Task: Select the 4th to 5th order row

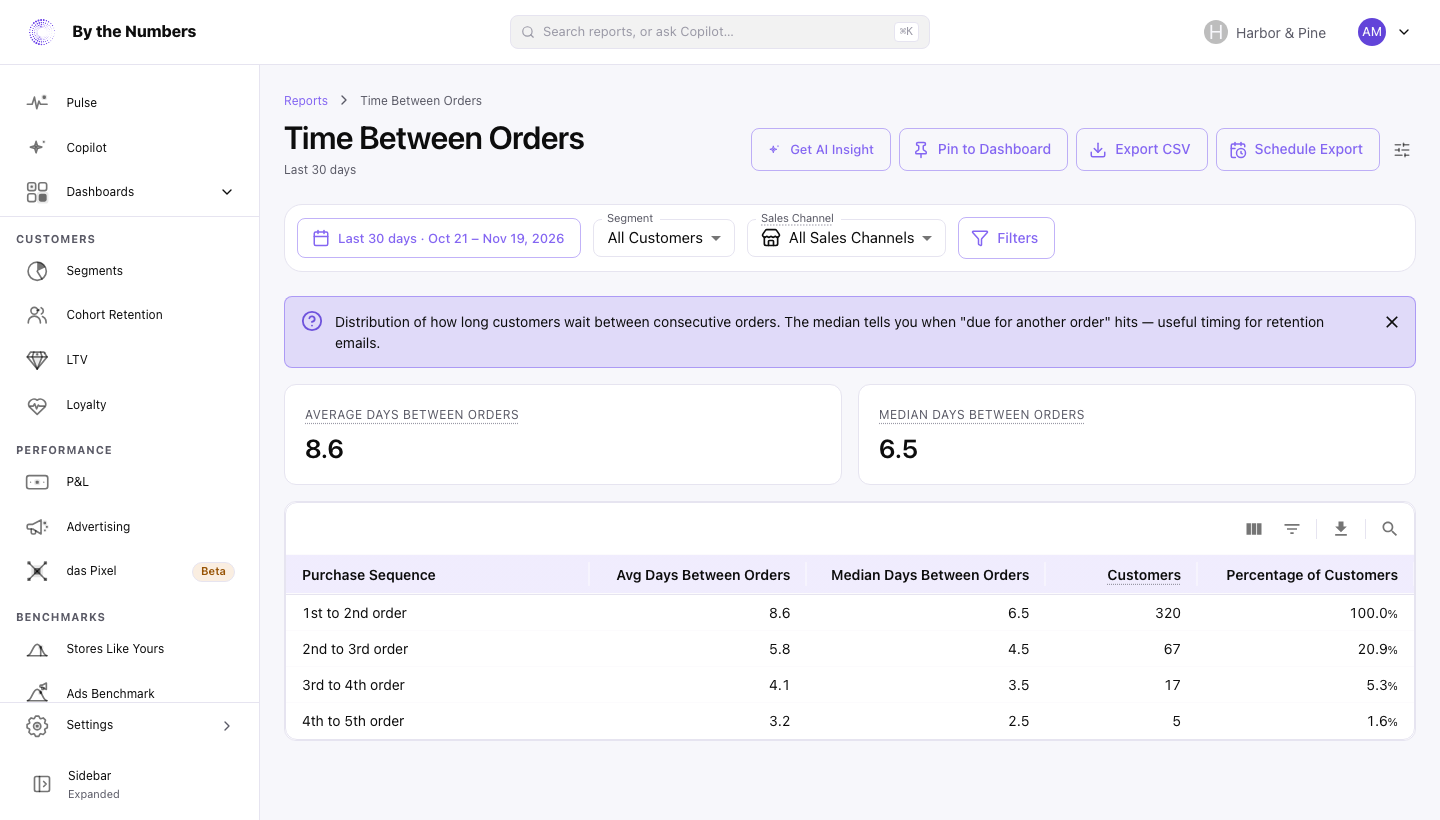Action: (850, 721)
